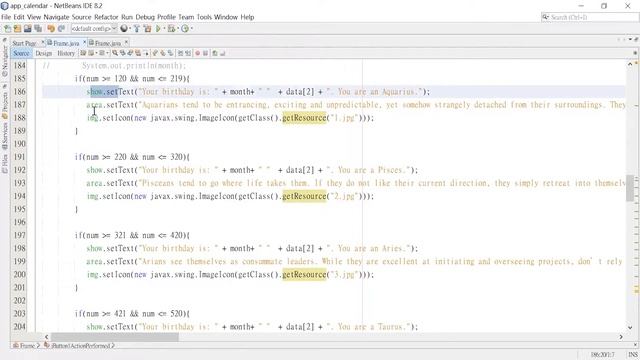Viewport: 640px width, 360px height.
Task: Click Find Next Occurrence icon
Action: [130, 53]
